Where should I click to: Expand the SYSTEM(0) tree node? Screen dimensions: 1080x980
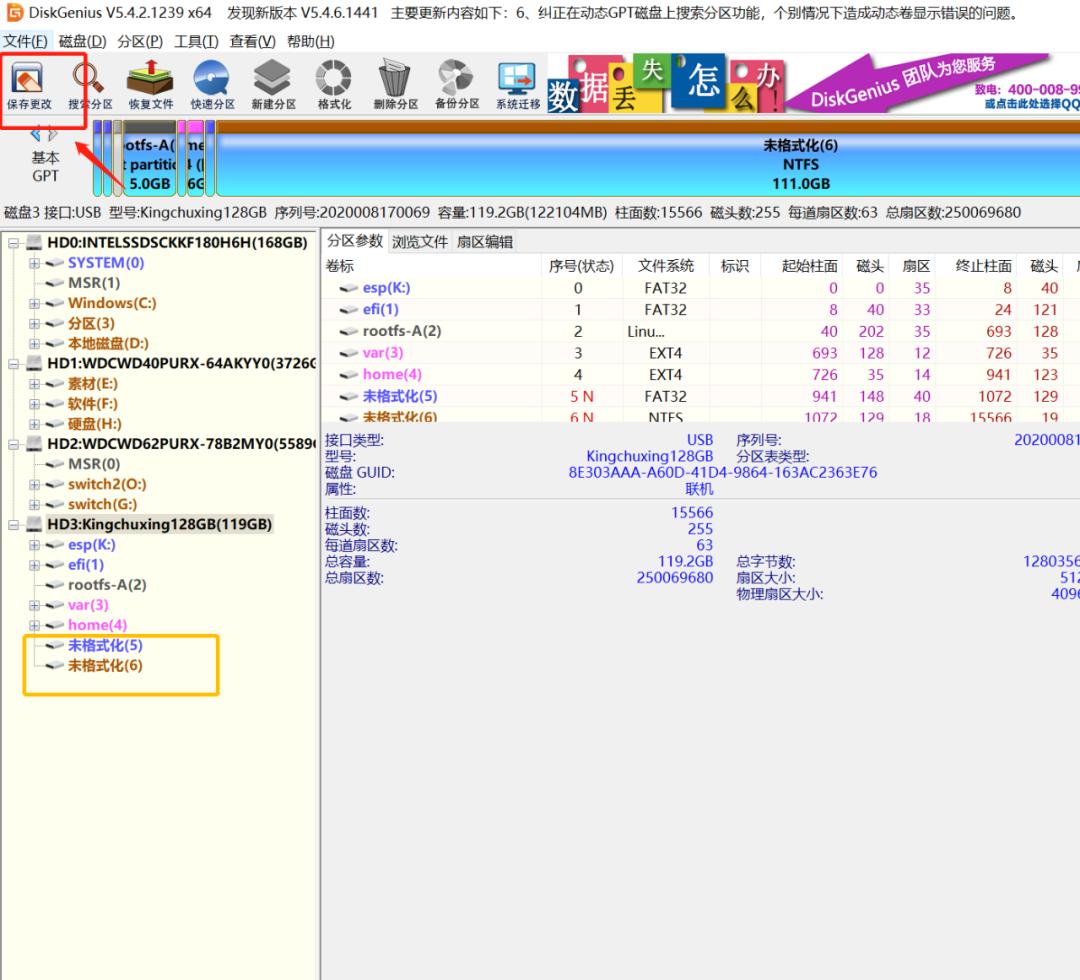[35, 263]
